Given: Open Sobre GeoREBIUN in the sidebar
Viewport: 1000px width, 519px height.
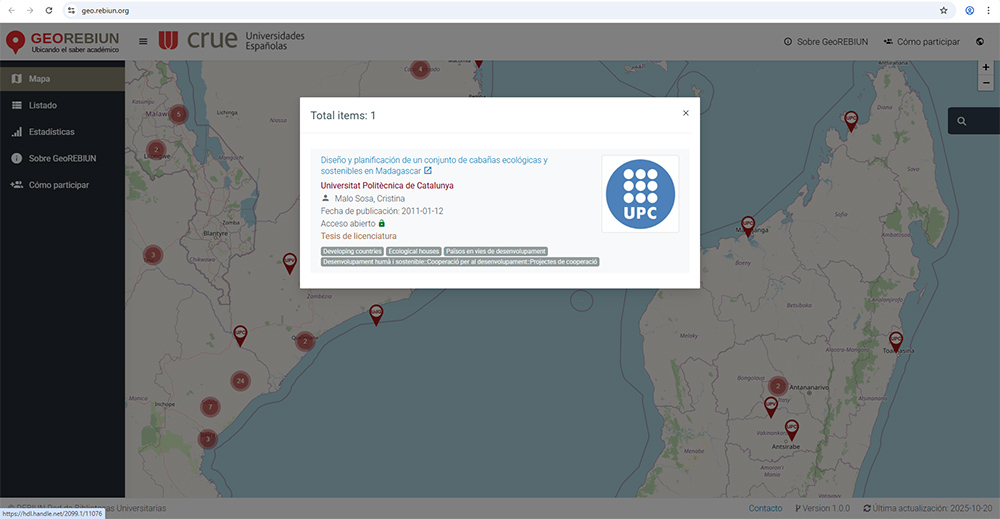Looking at the screenshot, I should pyautogui.click(x=62, y=158).
